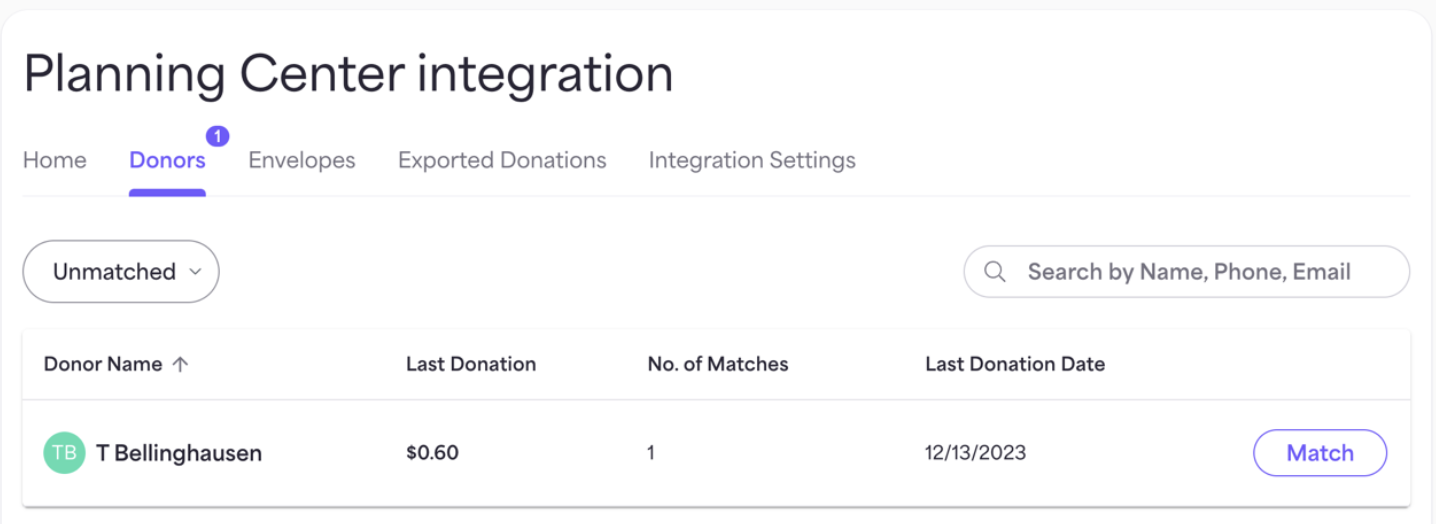
Task: Click the No. of Matches header
Action: click(718, 364)
